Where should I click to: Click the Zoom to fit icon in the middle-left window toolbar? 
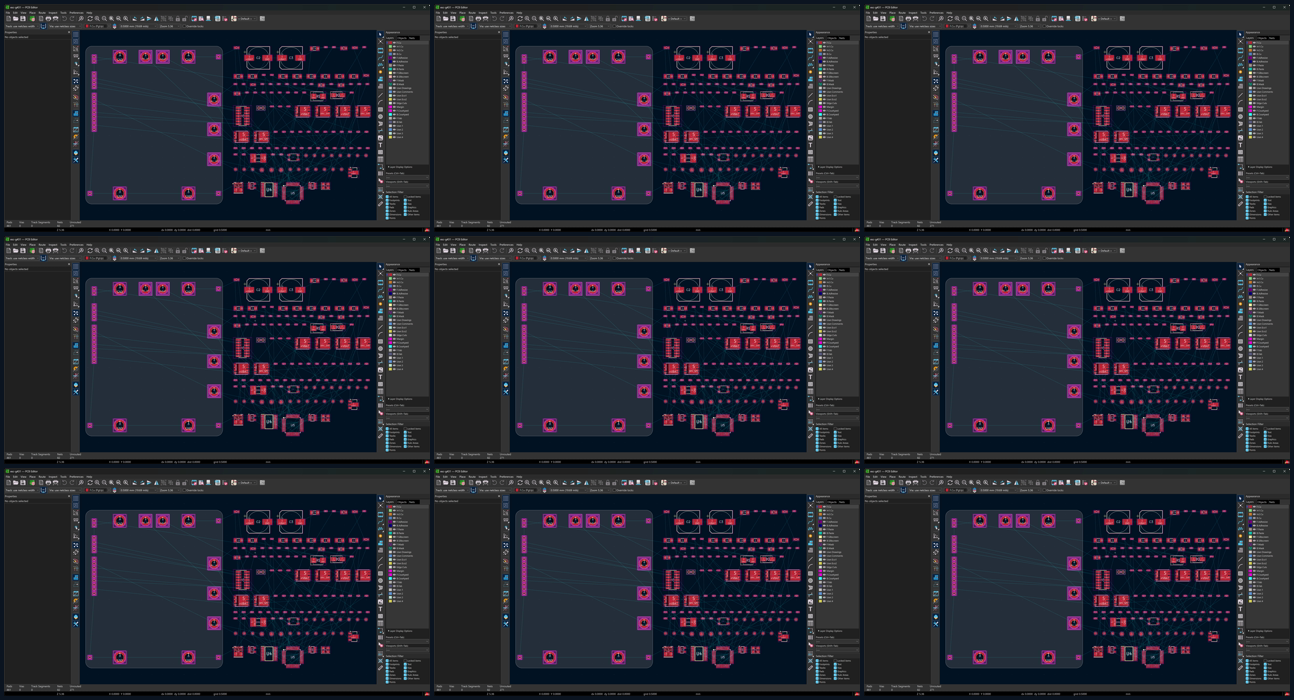(x=111, y=250)
